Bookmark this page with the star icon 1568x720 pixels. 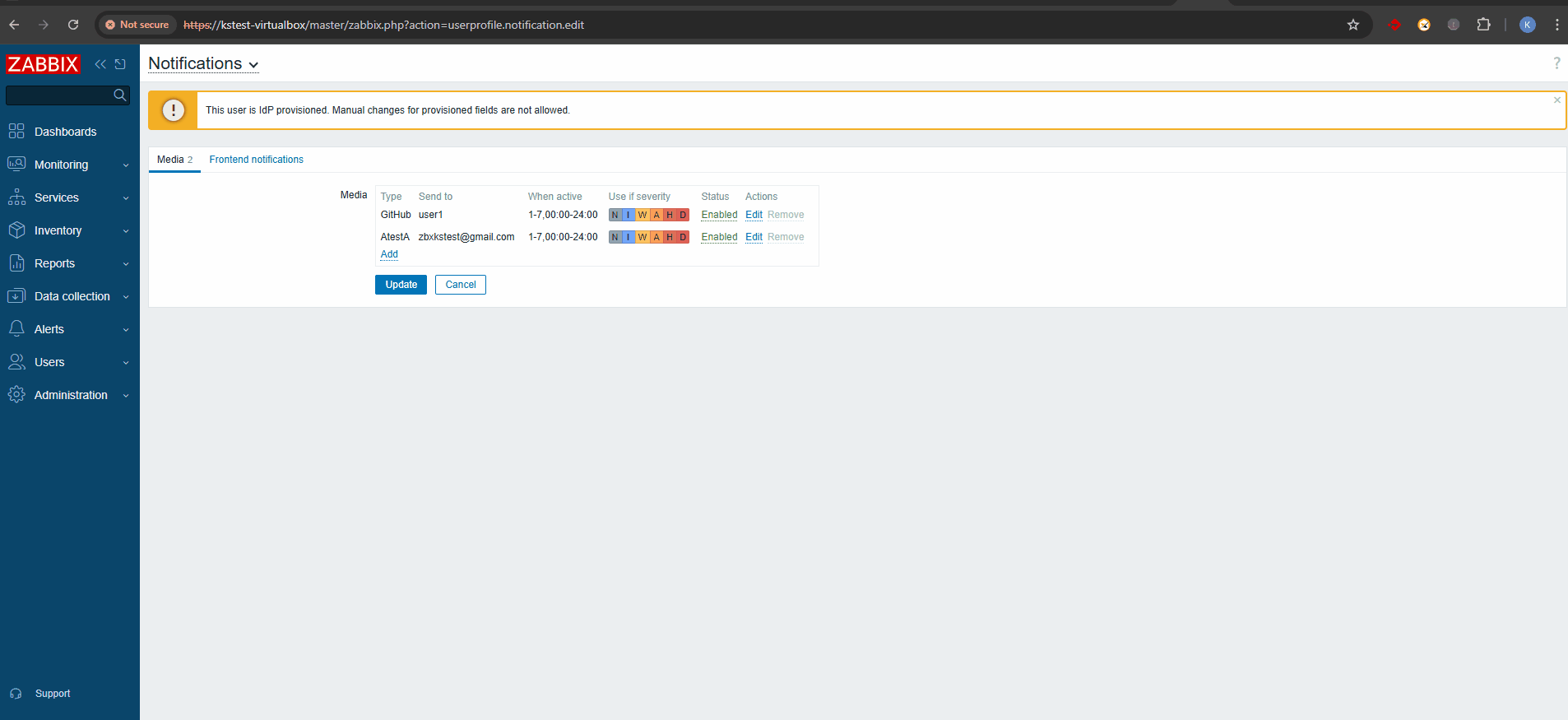pyautogui.click(x=1353, y=25)
